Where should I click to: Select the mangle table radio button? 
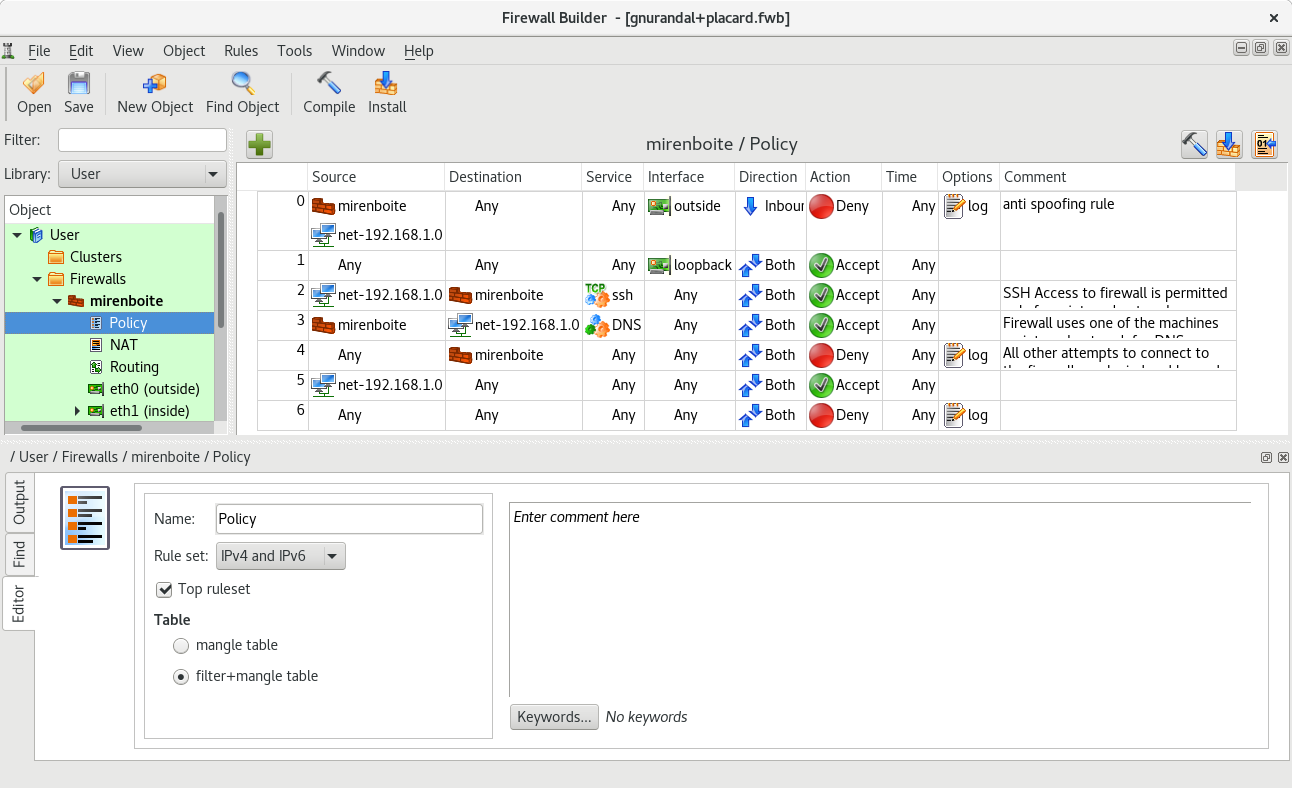tap(181, 646)
